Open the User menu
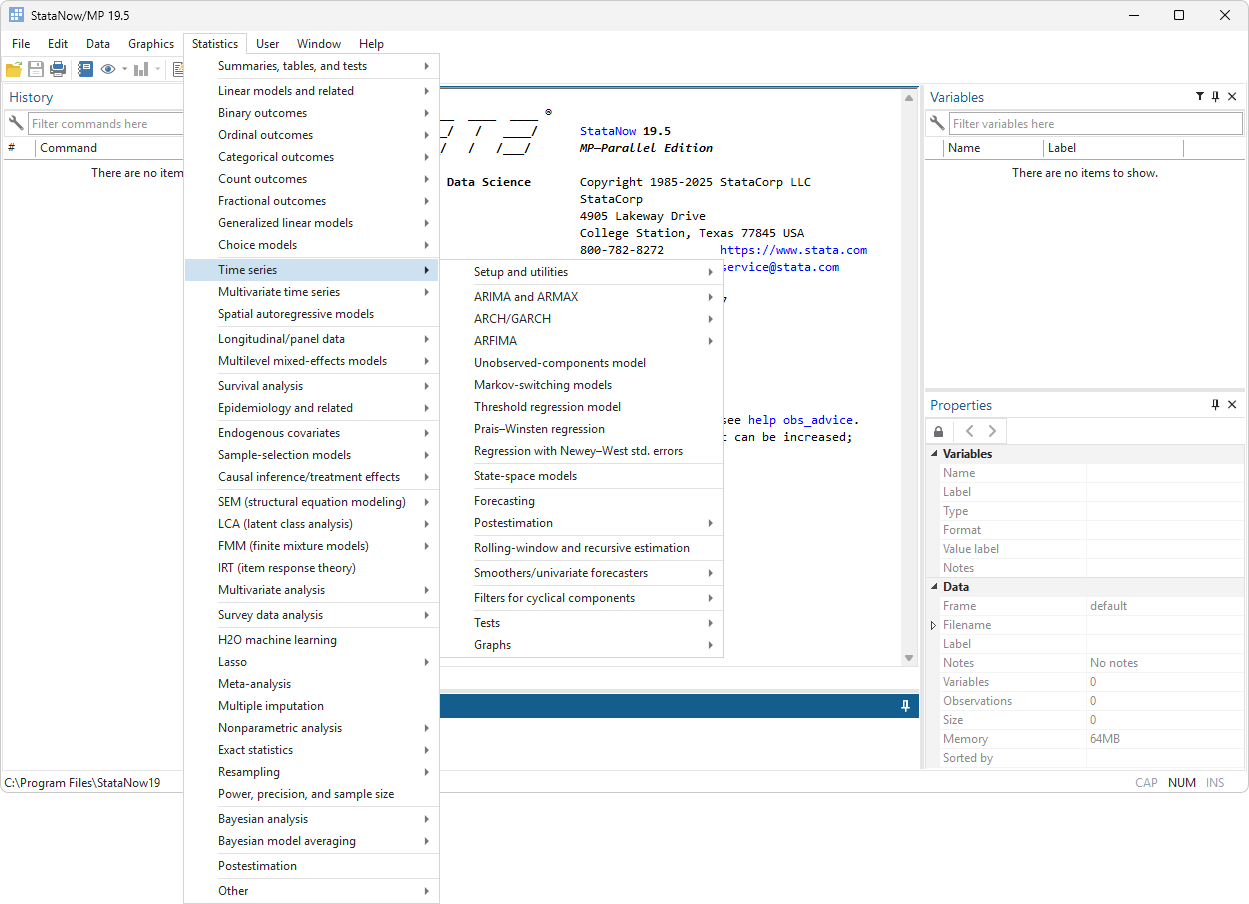 pos(267,44)
